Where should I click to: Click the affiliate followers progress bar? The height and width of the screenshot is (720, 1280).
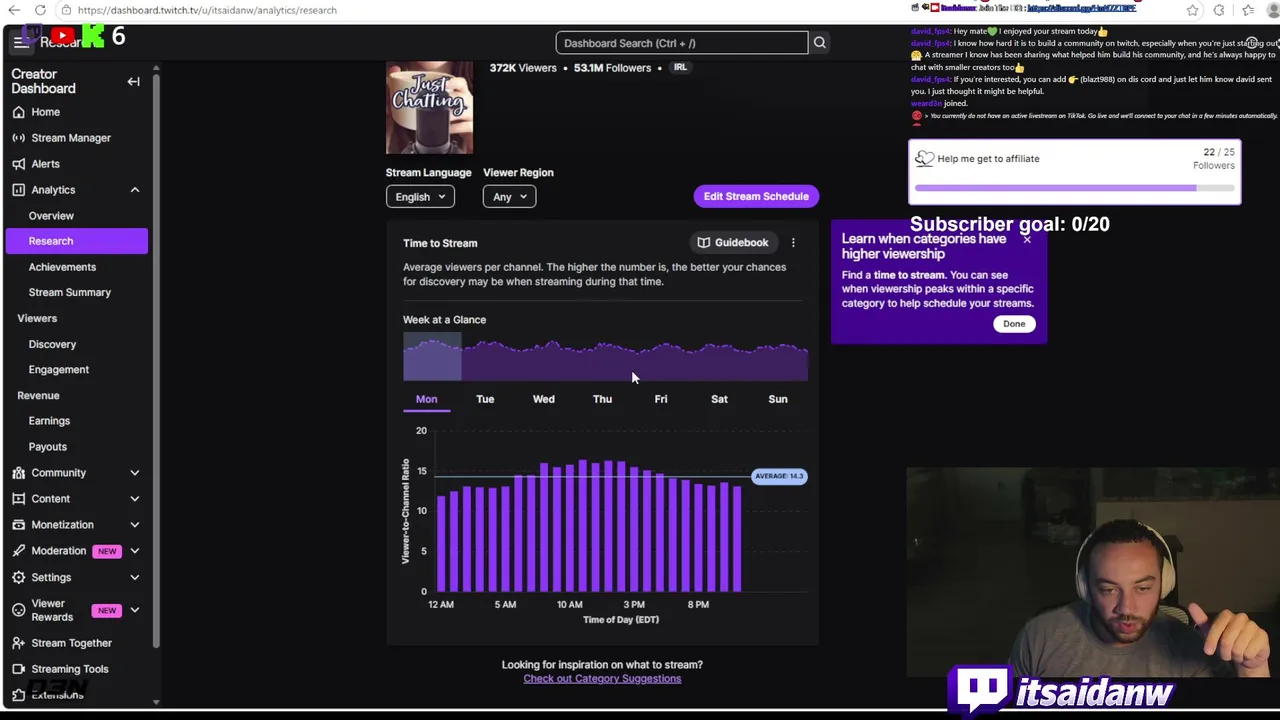[1075, 187]
